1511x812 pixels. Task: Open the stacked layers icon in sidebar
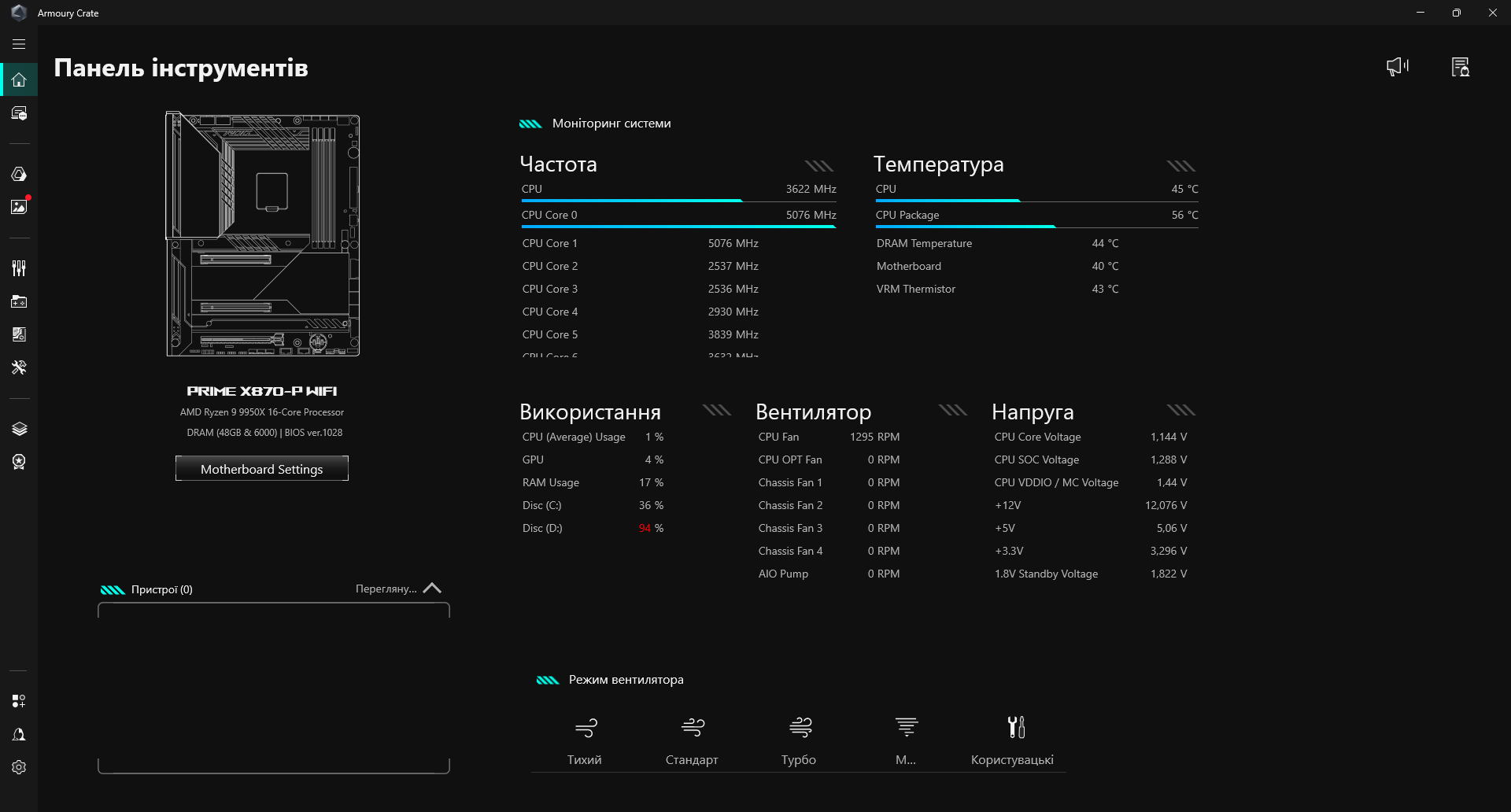19,429
